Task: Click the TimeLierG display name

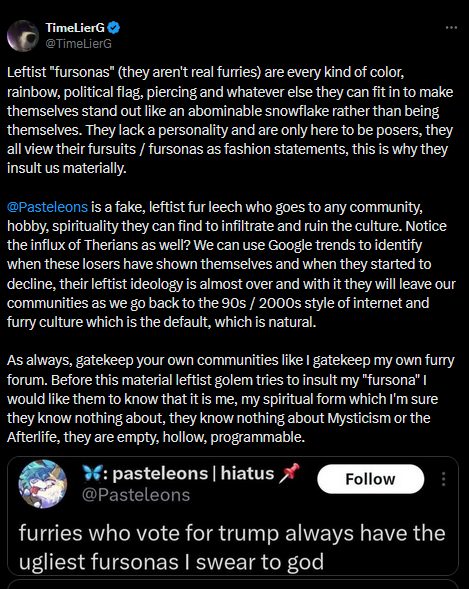Action: pos(75,28)
